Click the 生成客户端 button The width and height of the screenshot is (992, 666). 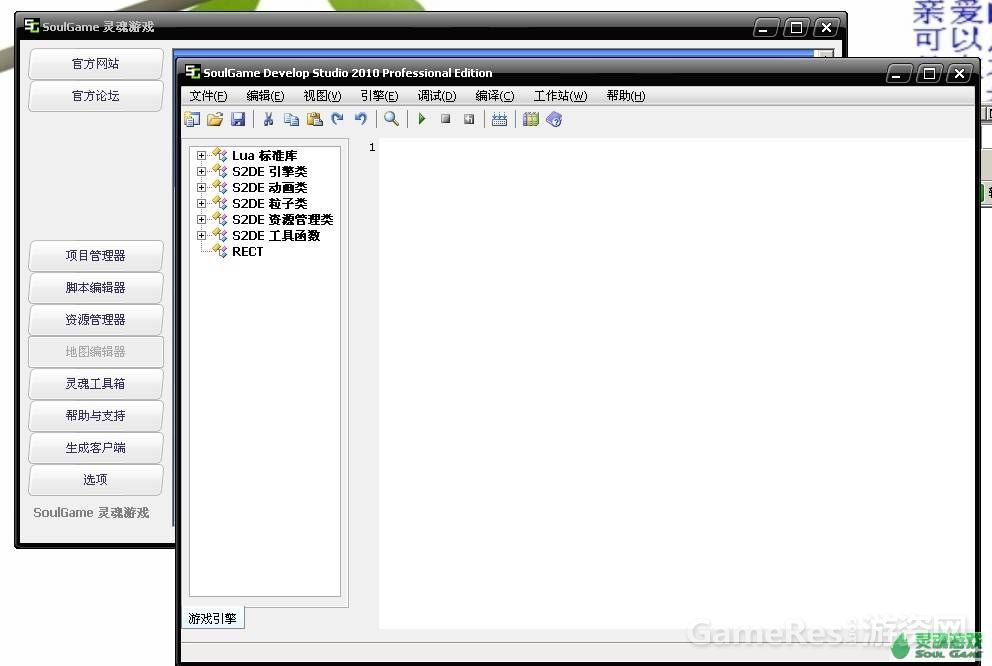point(95,448)
